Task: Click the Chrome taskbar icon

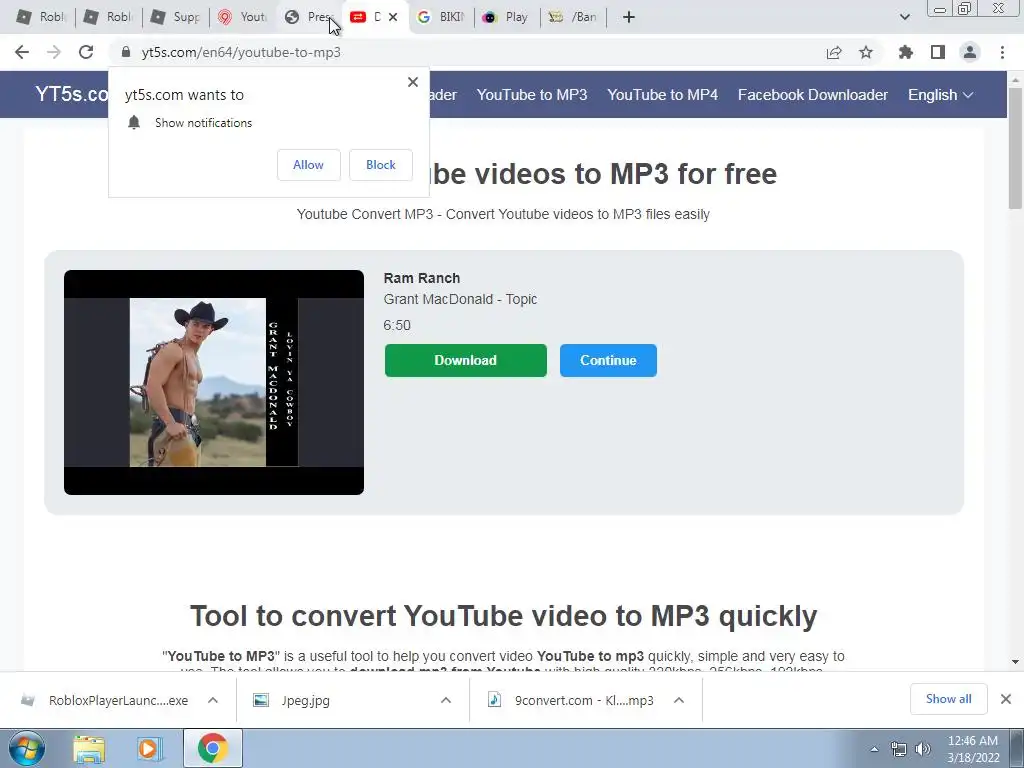Action: pos(212,748)
